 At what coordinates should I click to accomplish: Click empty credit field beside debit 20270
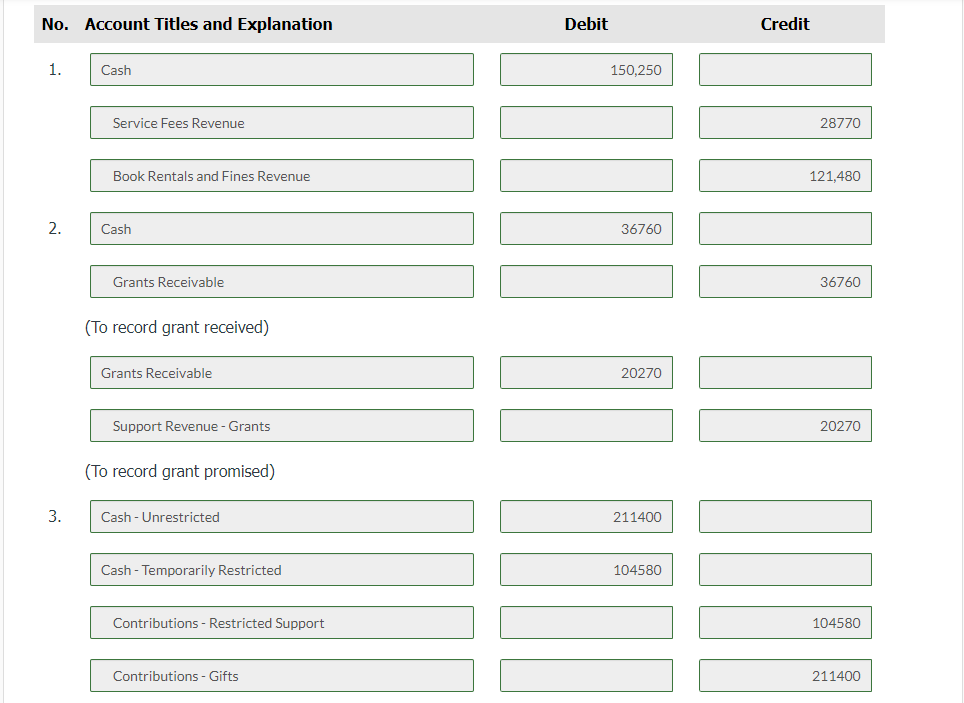[785, 372]
